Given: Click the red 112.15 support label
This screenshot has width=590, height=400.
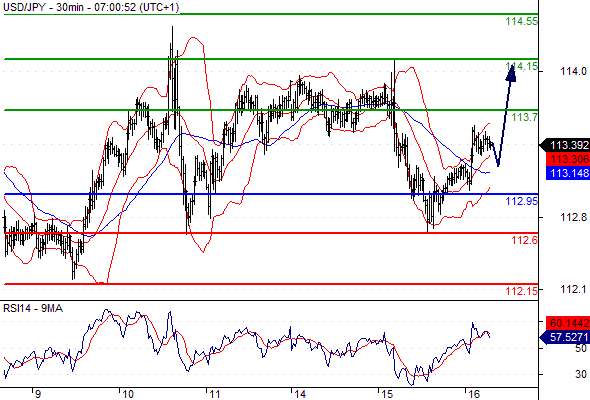Looking at the screenshot, I should [x=522, y=291].
